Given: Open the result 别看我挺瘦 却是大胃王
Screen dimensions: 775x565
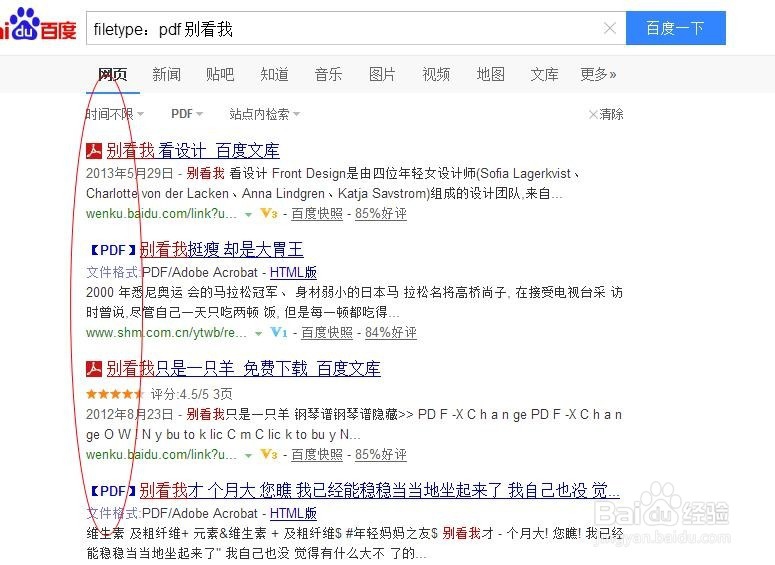Looking at the screenshot, I should 221,250.
